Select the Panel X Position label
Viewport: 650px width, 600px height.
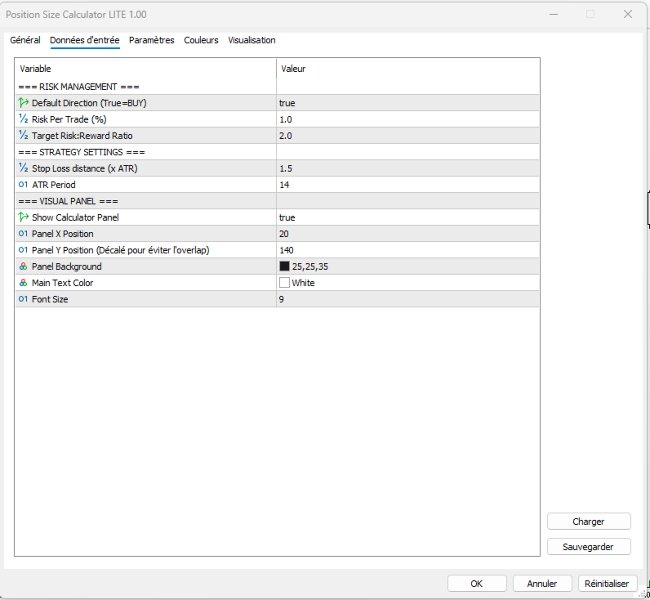click(63, 234)
